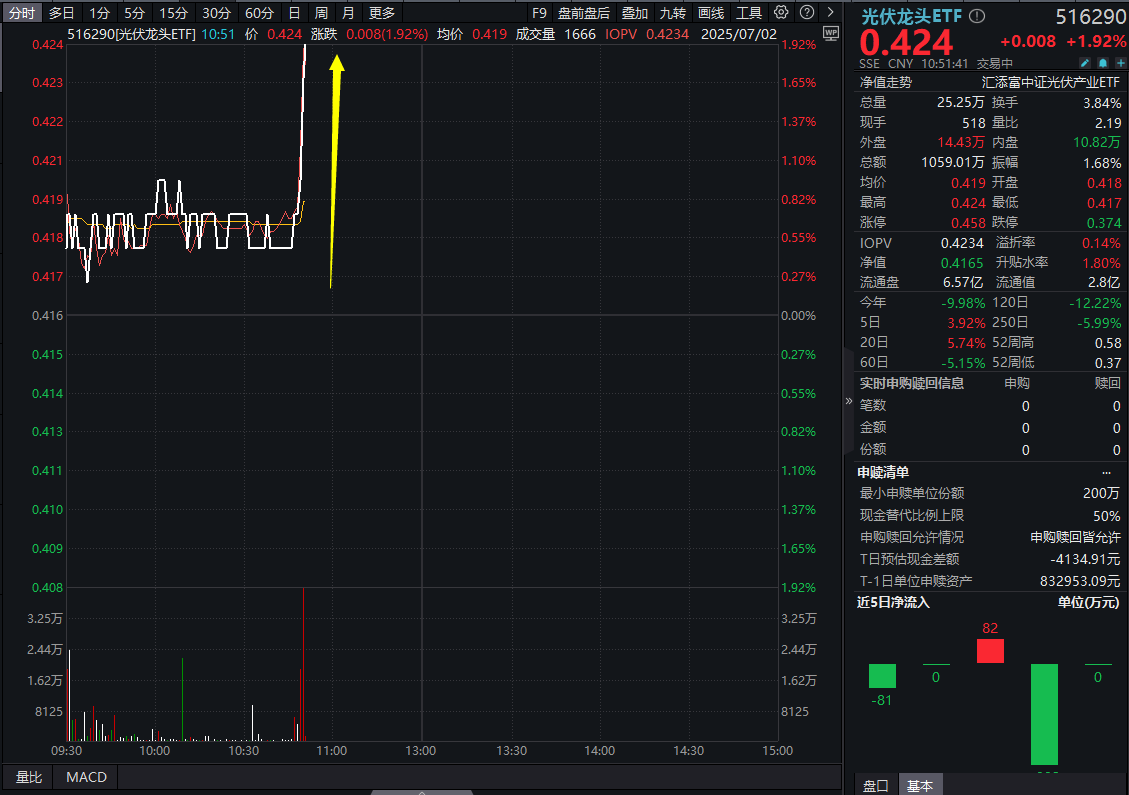Open the 工具 tools menu
The image size is (1129, 795).
coord(747,12)
